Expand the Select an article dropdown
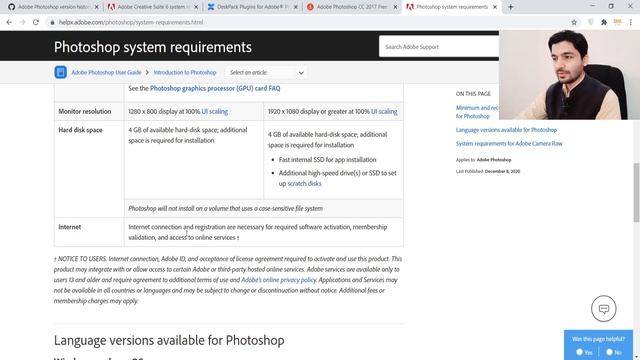This screenshot has width=640, height=360. (x=266, y=72)
